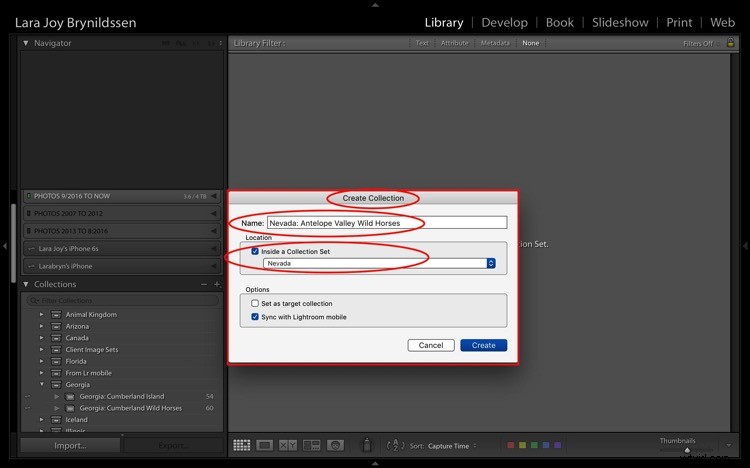Open Survey view icon
750x468 pixels.
[x=311, y=446]
